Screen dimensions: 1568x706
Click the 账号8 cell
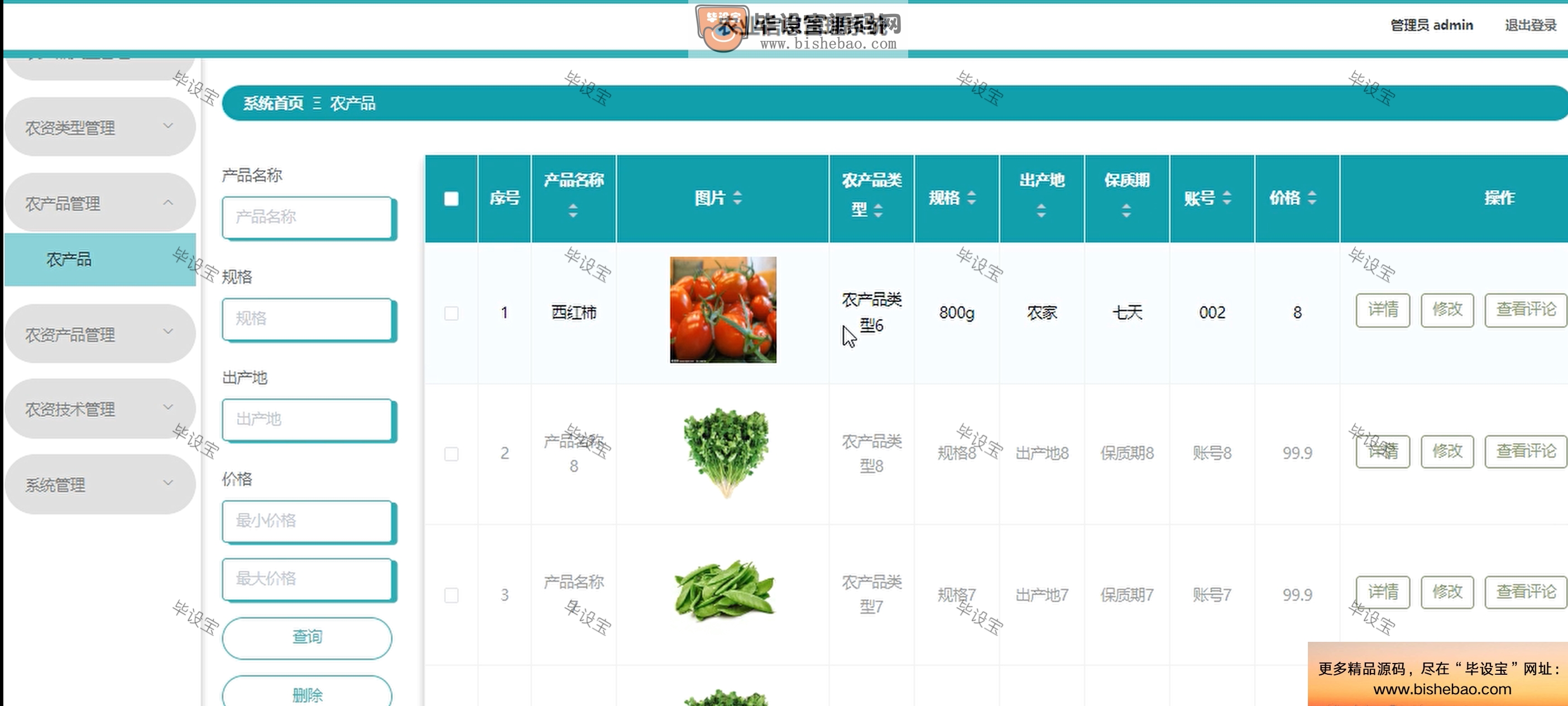(x=1212, y=453)
